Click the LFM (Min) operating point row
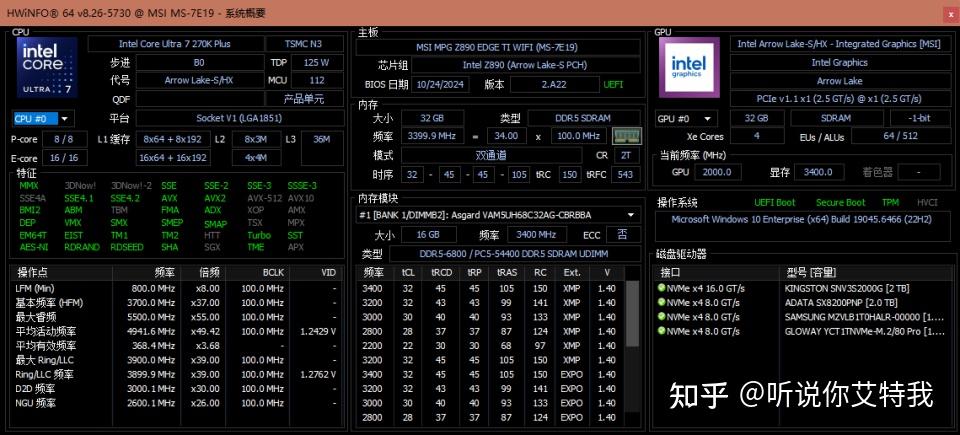The image size is (960, 435). pos(176,289)
